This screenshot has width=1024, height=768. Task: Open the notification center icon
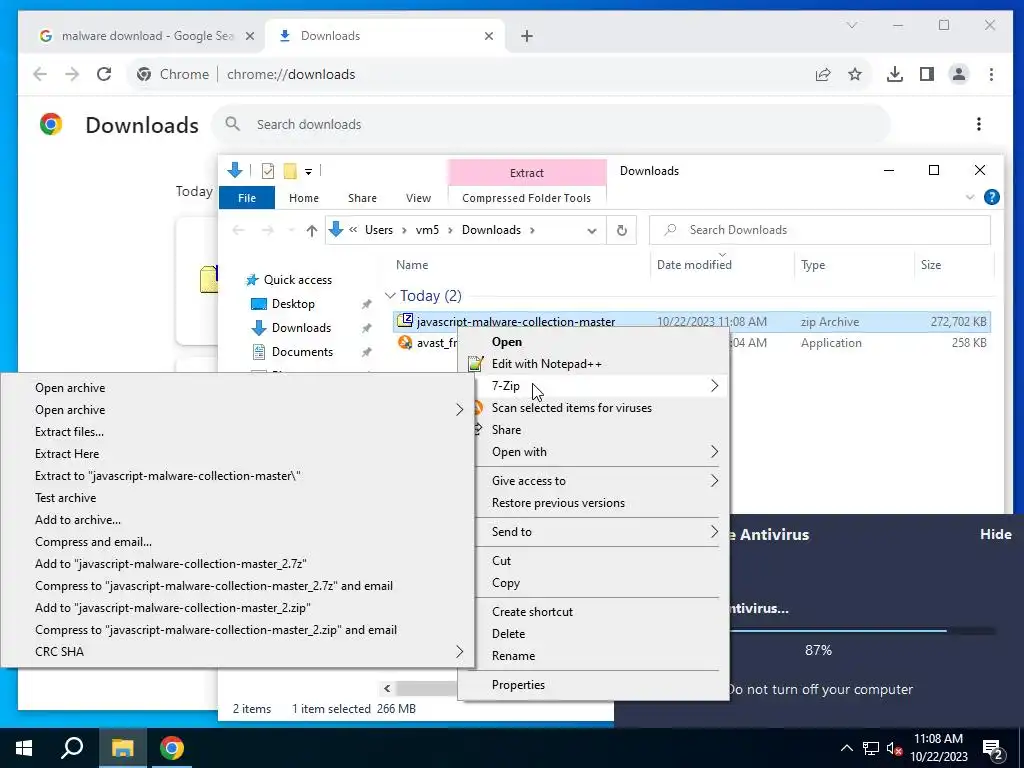pos(993,748)
